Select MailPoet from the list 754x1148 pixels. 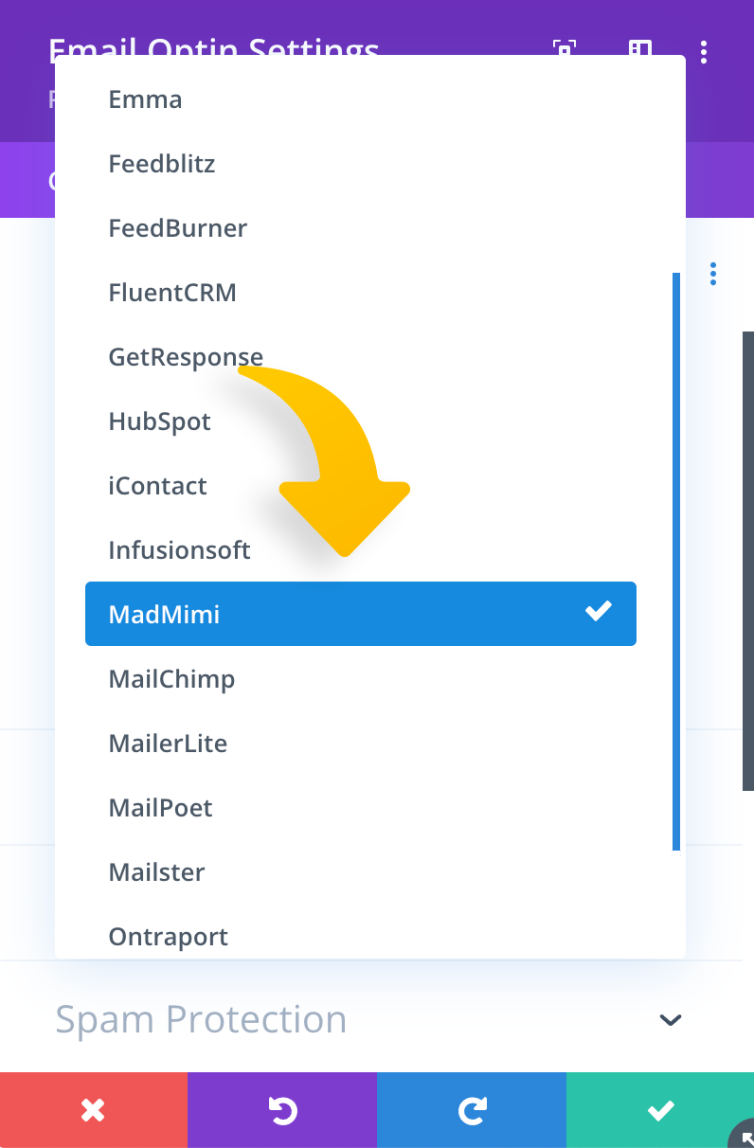point(161,807)
